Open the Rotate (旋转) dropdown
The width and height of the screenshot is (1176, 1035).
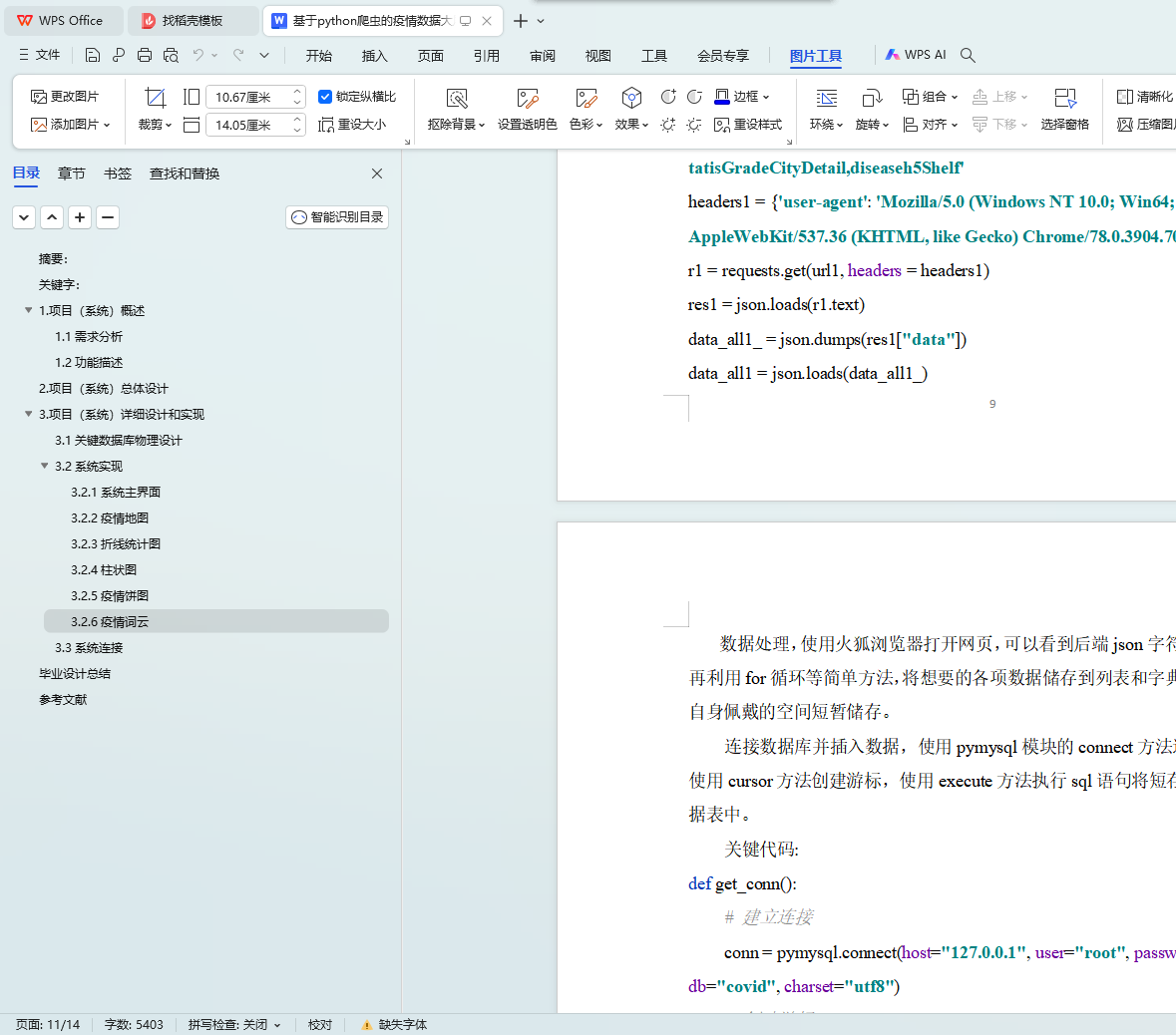(872, 125)
